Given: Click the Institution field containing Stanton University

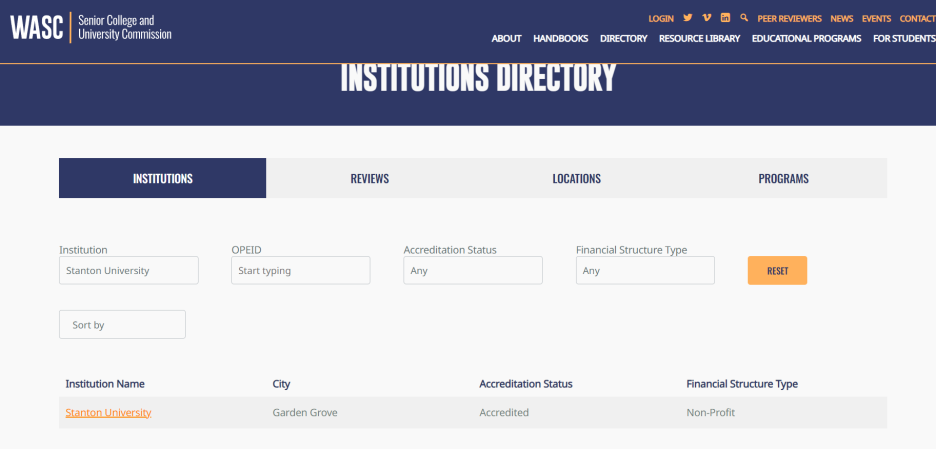Looking at the screenshot, I should [x=129, y=270].
